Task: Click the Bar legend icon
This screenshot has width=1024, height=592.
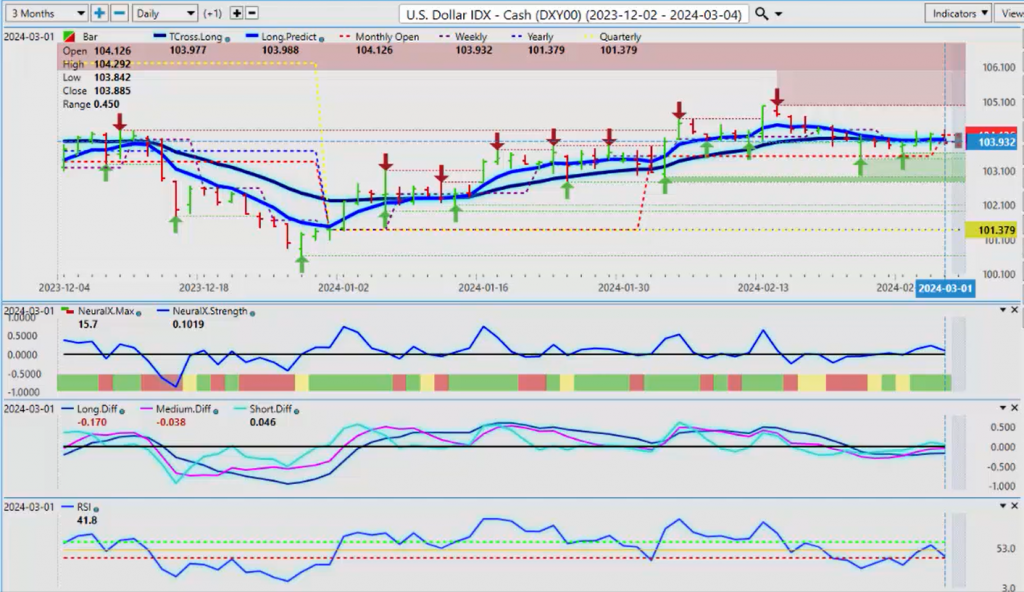Action: (x=69, y=37)
